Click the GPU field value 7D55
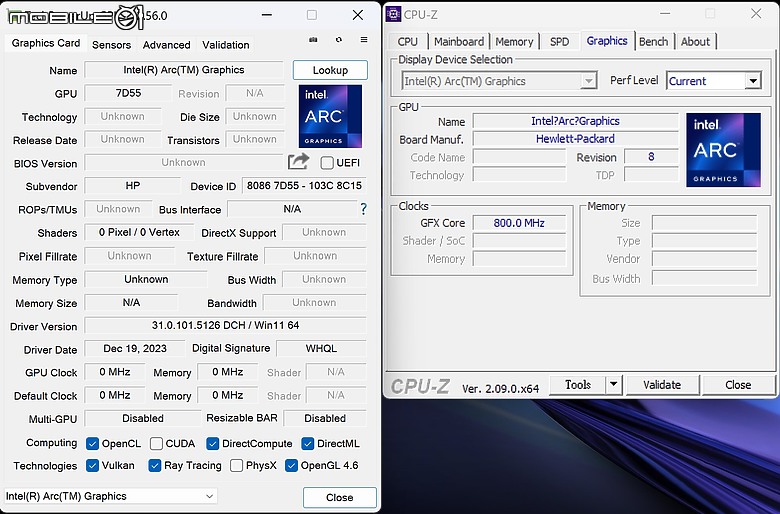Viewport: 780px width, 514px height. tap(128, 93)
